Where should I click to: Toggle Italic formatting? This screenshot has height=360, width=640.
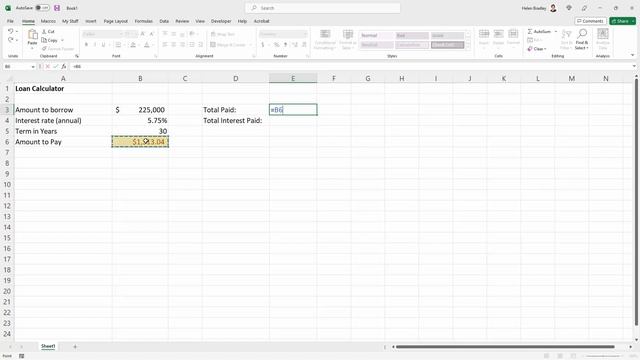95,44
